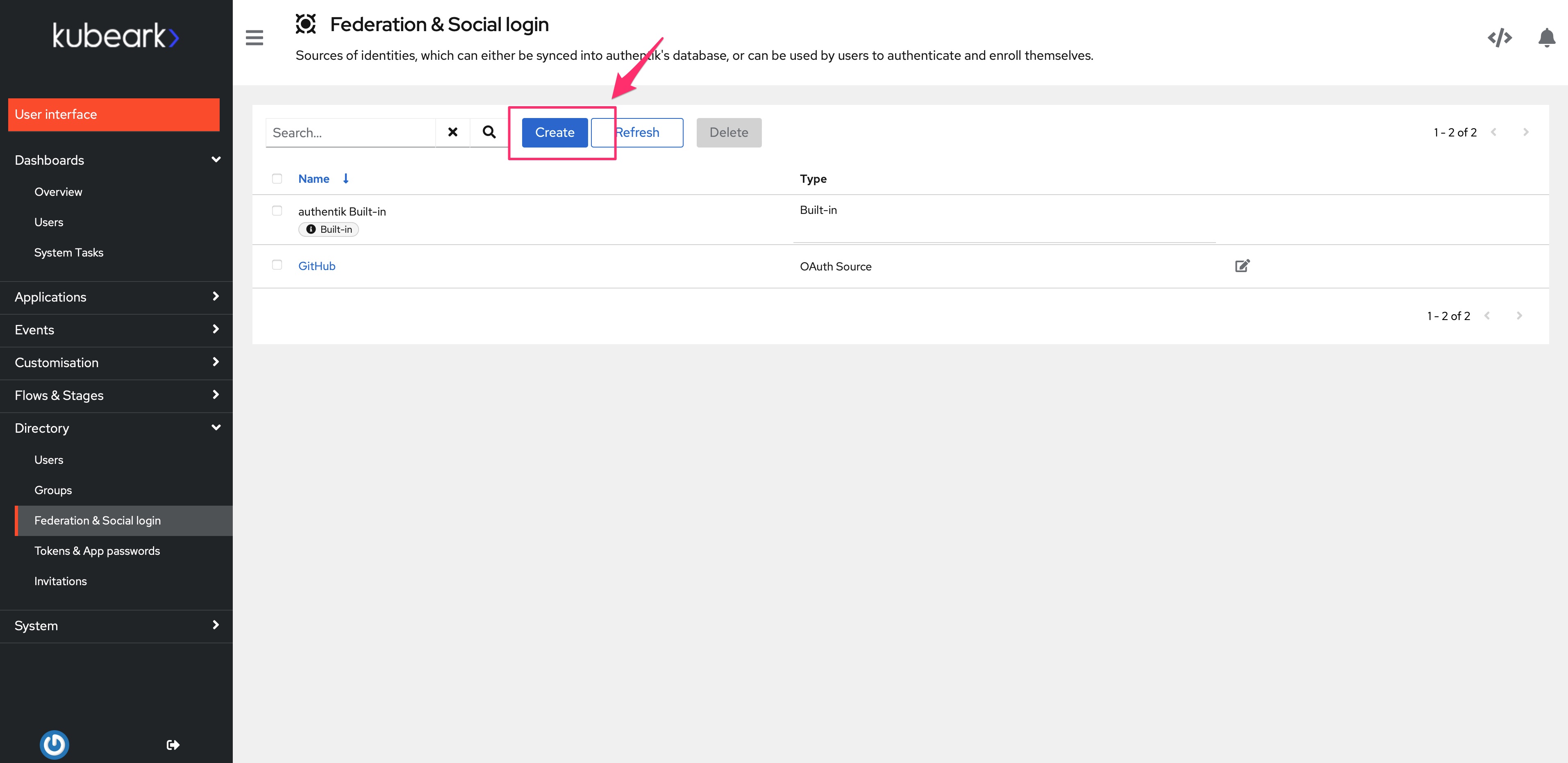Select the authentik Built-in row checkbox
Viewport: 1568px width, 763px height.
pyautogui.click(x=277, y=211)
